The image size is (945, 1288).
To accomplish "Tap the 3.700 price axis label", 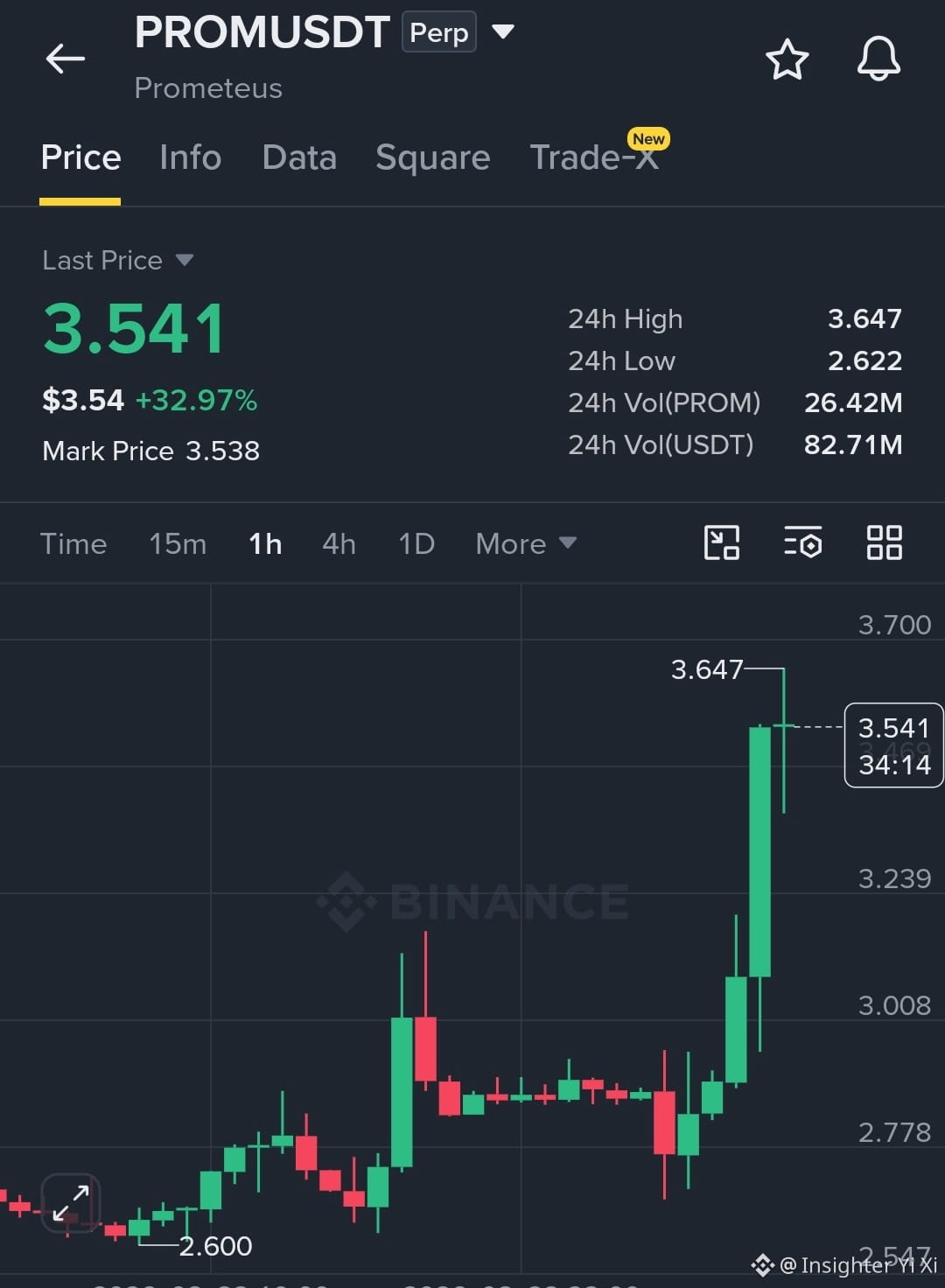I will coord(894,625).
